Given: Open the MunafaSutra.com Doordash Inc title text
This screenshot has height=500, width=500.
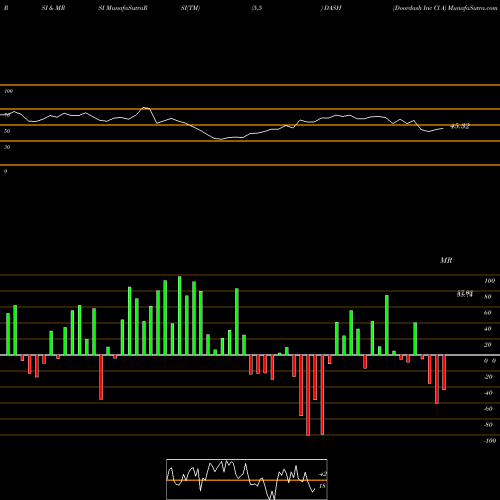Looking at the screenshot, I should pos(445,8).
